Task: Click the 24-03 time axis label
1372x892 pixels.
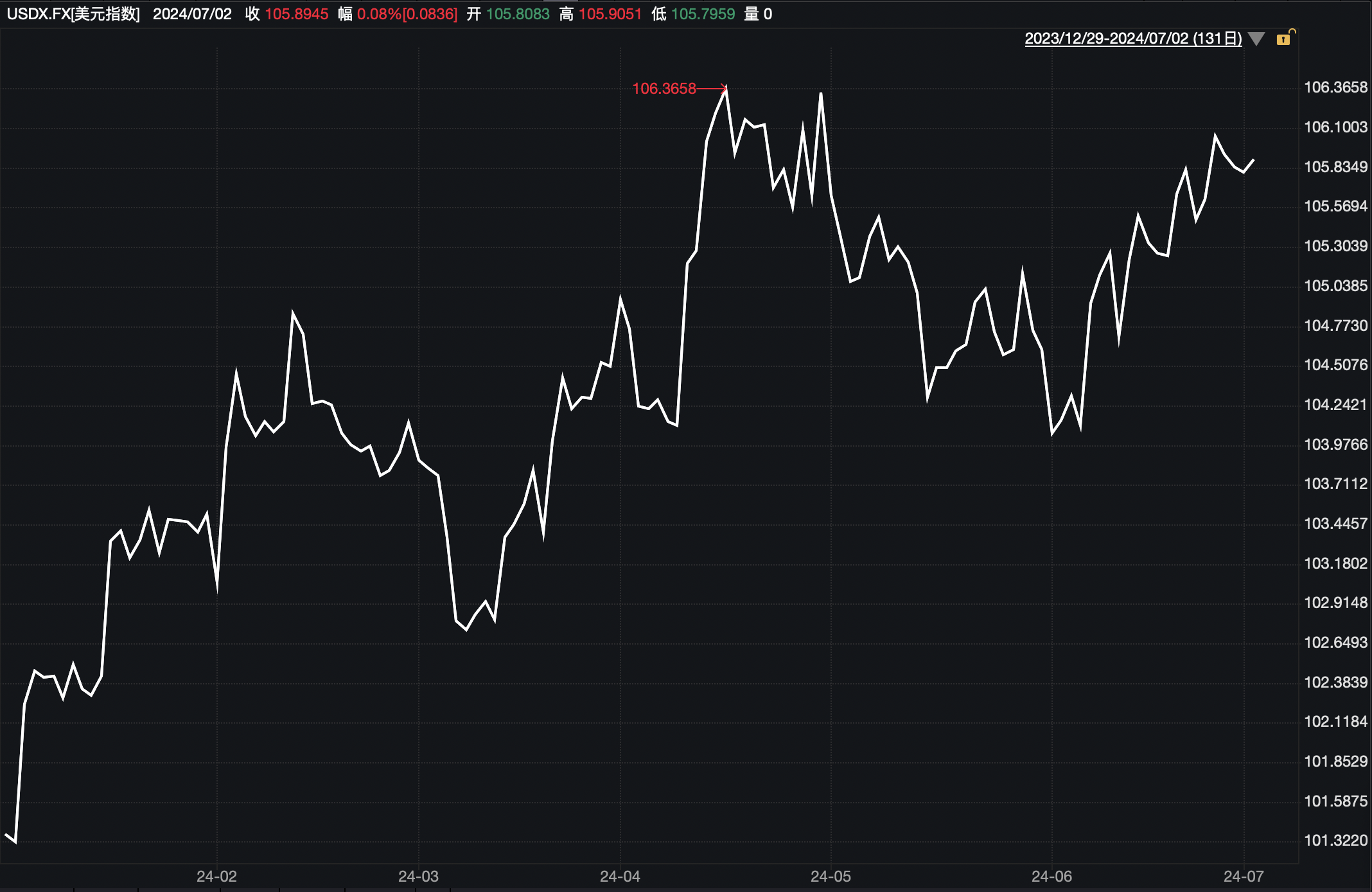Action: pyautogui.click(x=418, y=876)
